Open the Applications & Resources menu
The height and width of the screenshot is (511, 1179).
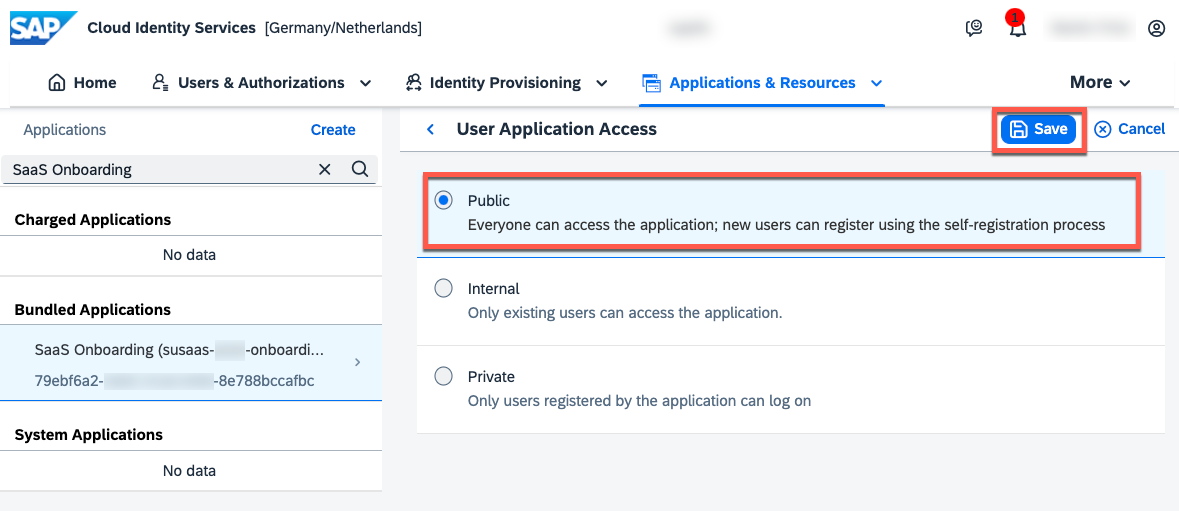click(x=762, y=83)
